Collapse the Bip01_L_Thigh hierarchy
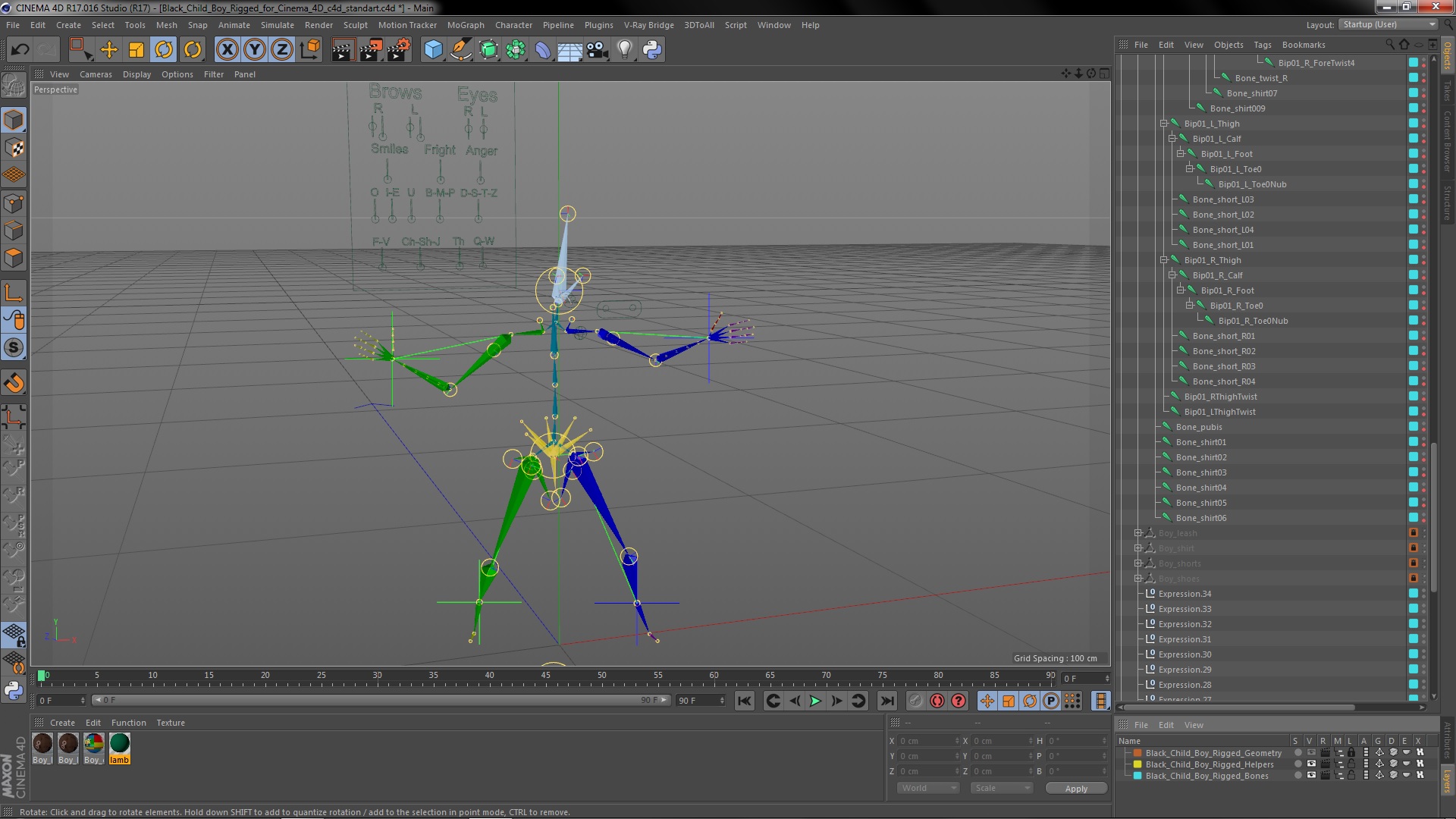The height and width of the screenshot is (819, 1456). click(x=1163, y=124)
